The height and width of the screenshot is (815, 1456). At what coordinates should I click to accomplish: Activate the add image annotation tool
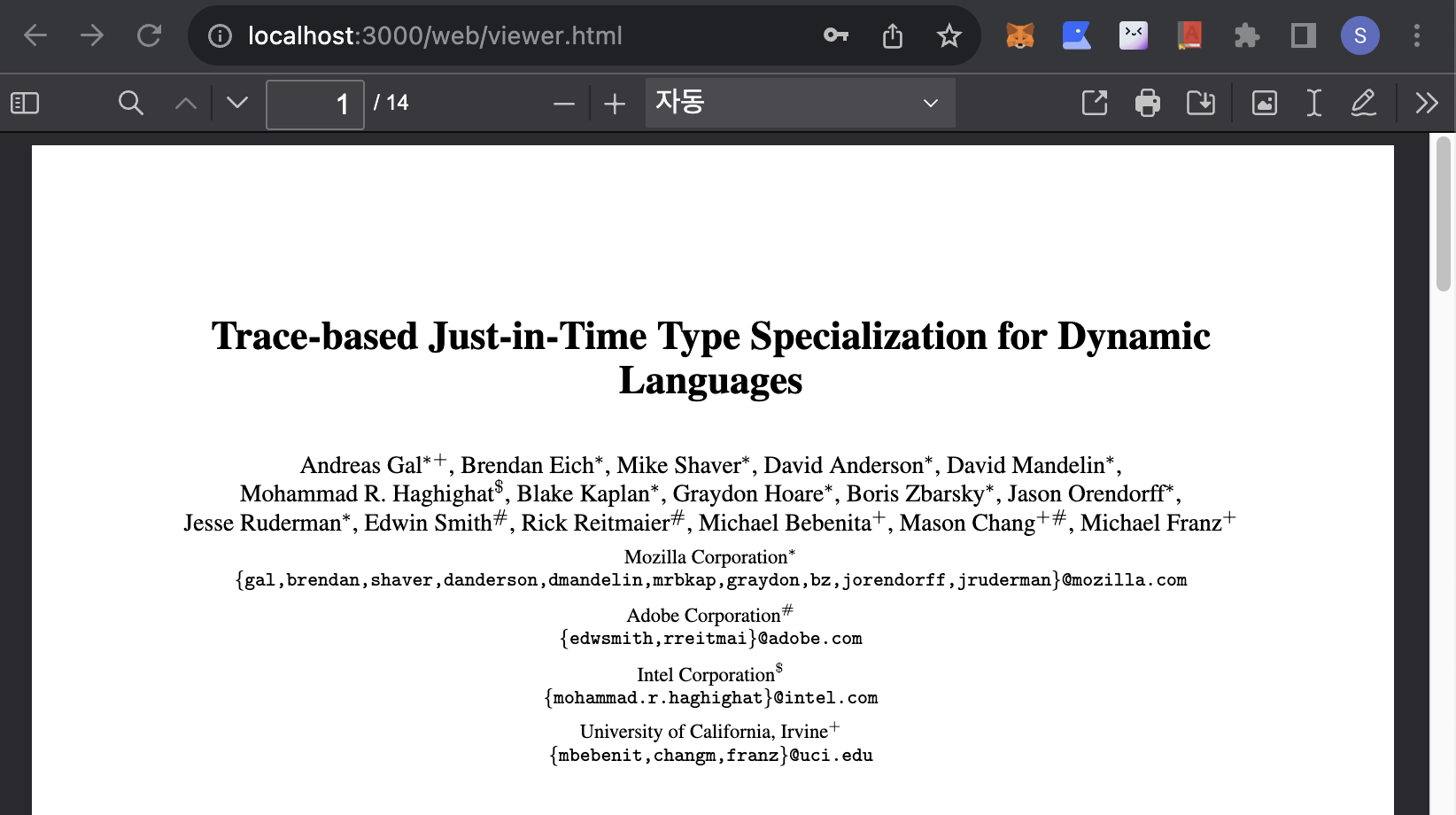tap(1264, 103)
